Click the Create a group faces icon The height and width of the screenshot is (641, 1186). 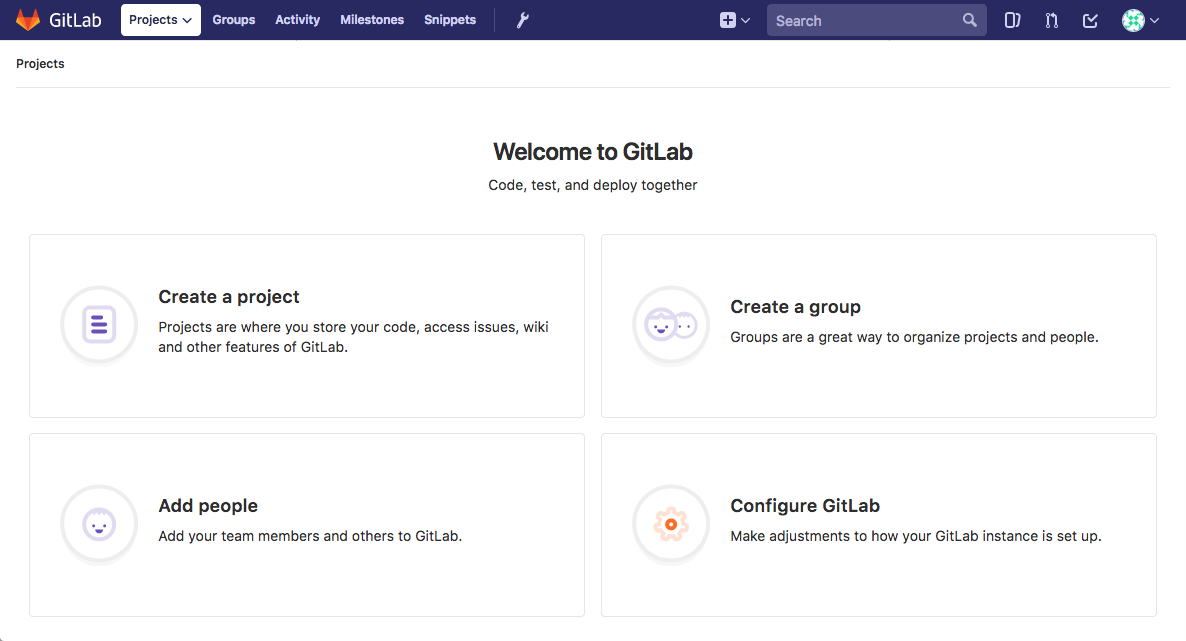[671, 325]
